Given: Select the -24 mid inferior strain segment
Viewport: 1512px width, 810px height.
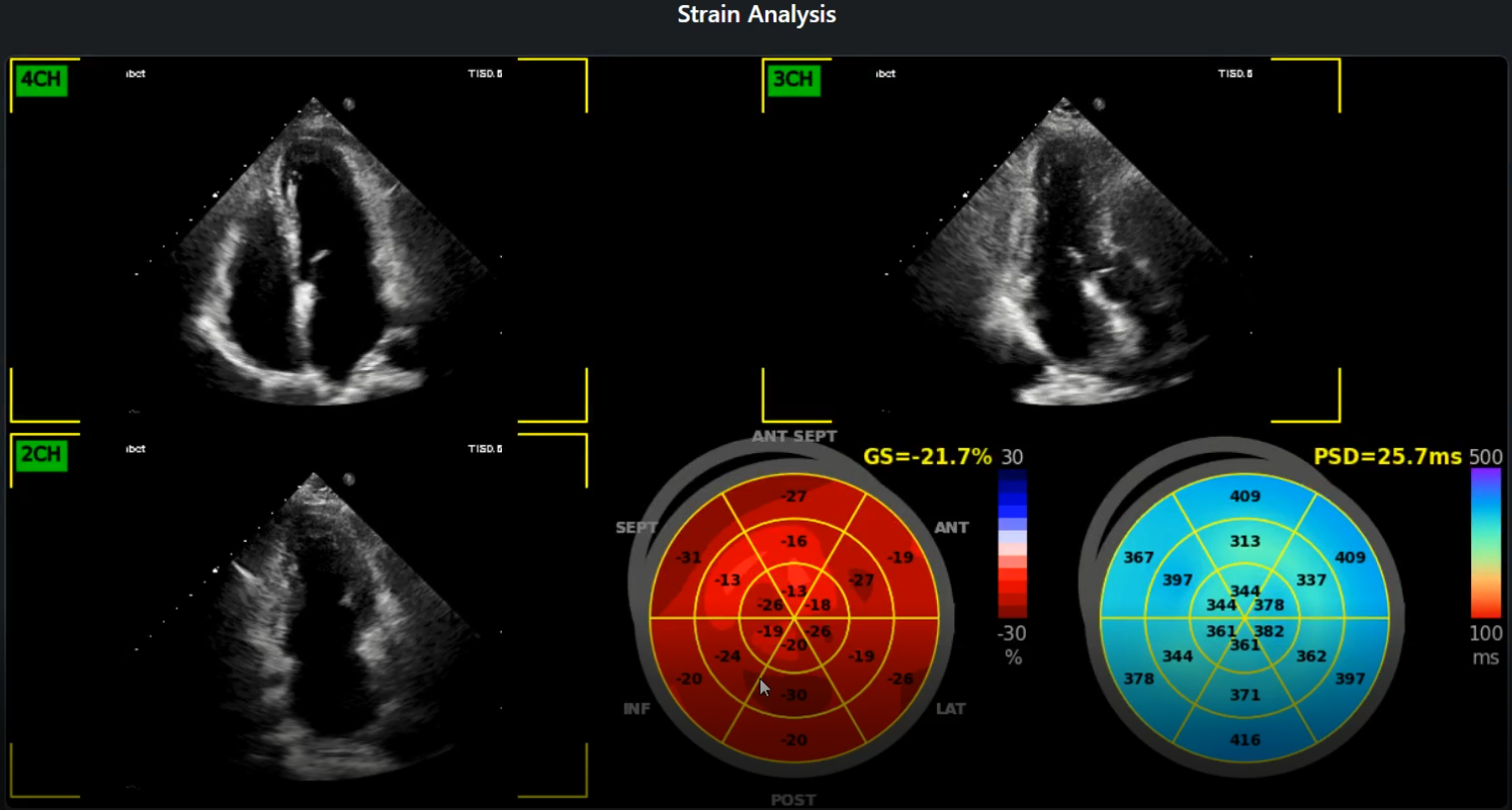Looking at the screenshot, I should click(728, 655).
